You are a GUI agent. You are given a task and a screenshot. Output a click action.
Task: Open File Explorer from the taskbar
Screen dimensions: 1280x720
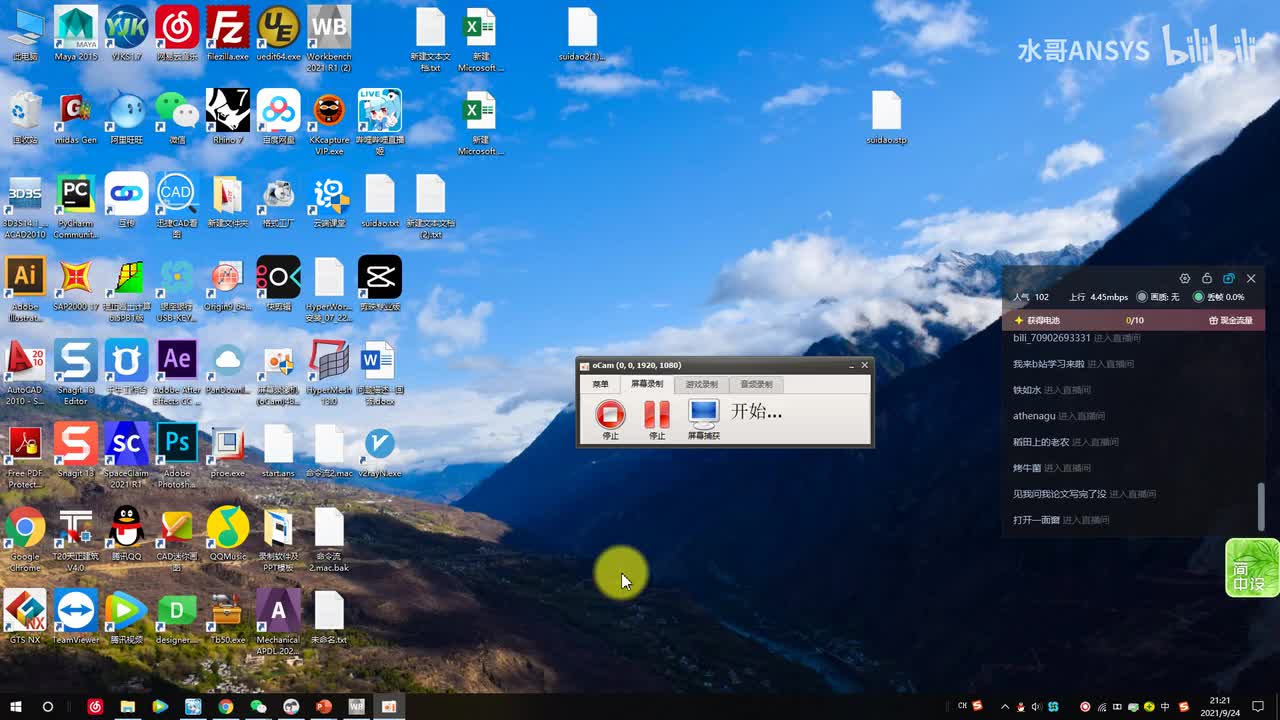127,706
